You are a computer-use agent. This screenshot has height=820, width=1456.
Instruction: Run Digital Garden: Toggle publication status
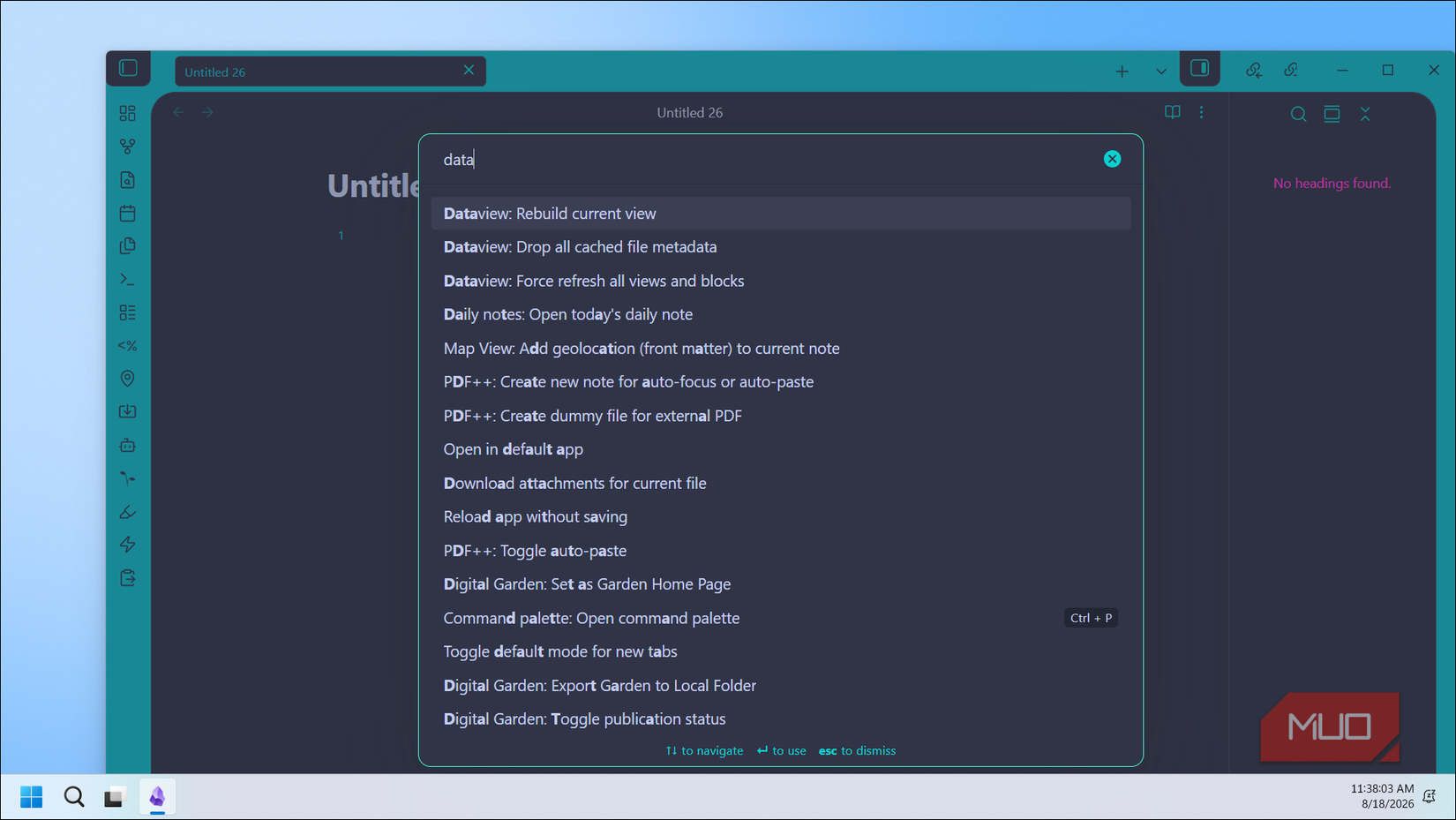[781, 719]
